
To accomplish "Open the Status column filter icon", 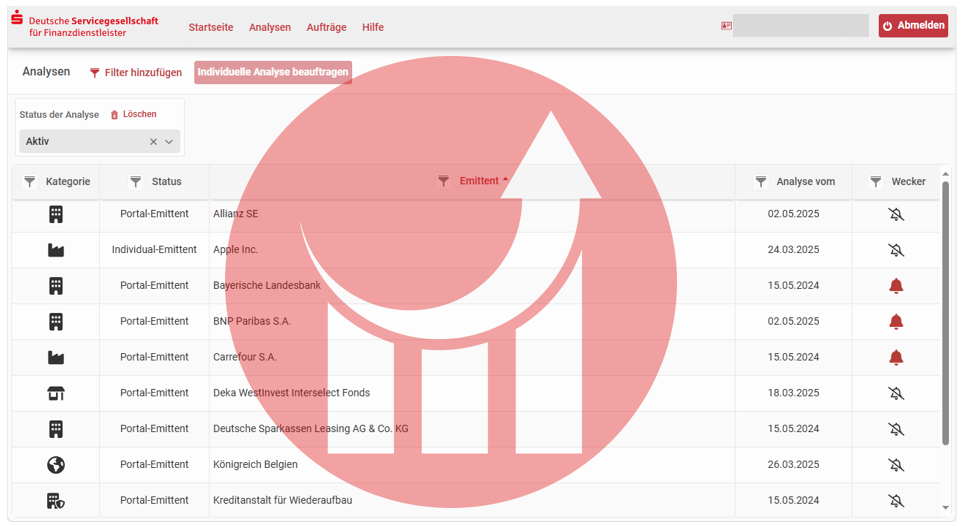I will click(135, 181).
